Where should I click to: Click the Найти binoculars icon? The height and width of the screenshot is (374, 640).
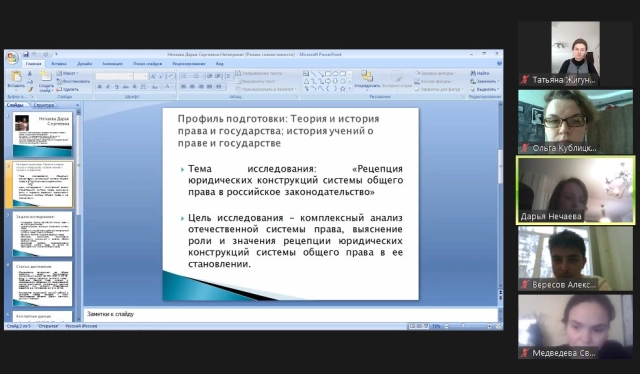[473, 73]
